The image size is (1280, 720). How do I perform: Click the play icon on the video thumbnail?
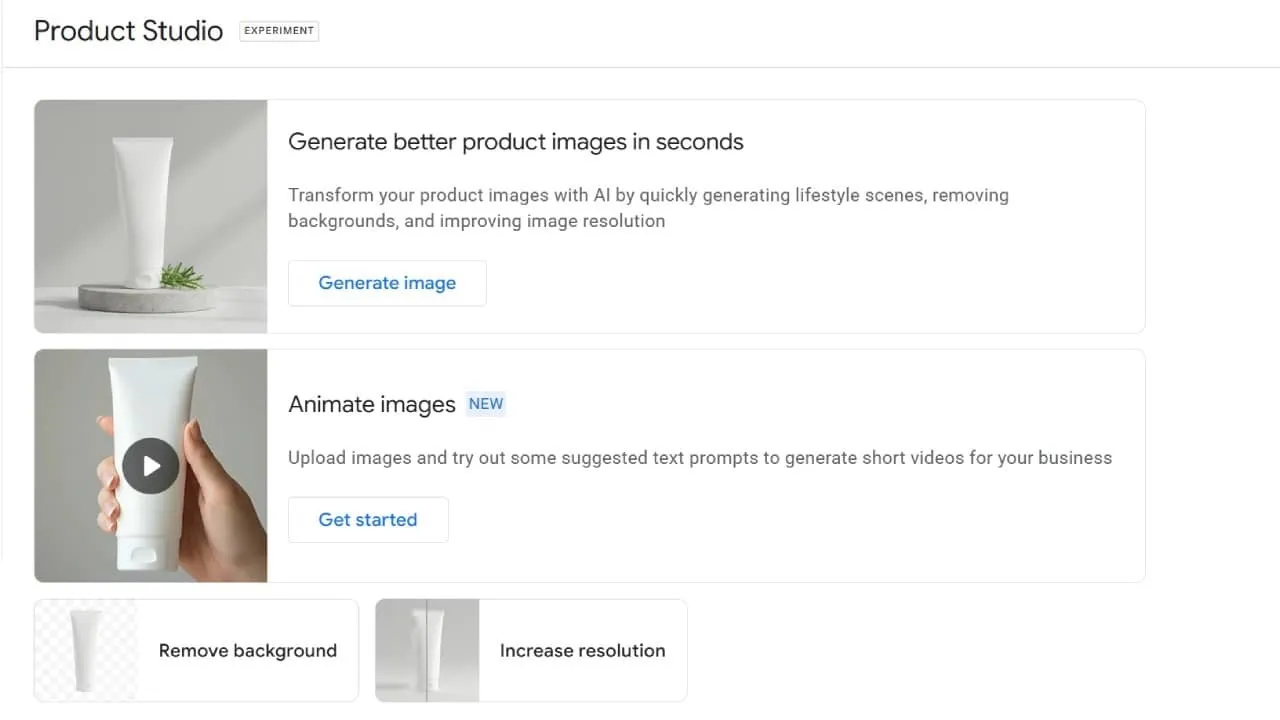click(x=151, y=466)
